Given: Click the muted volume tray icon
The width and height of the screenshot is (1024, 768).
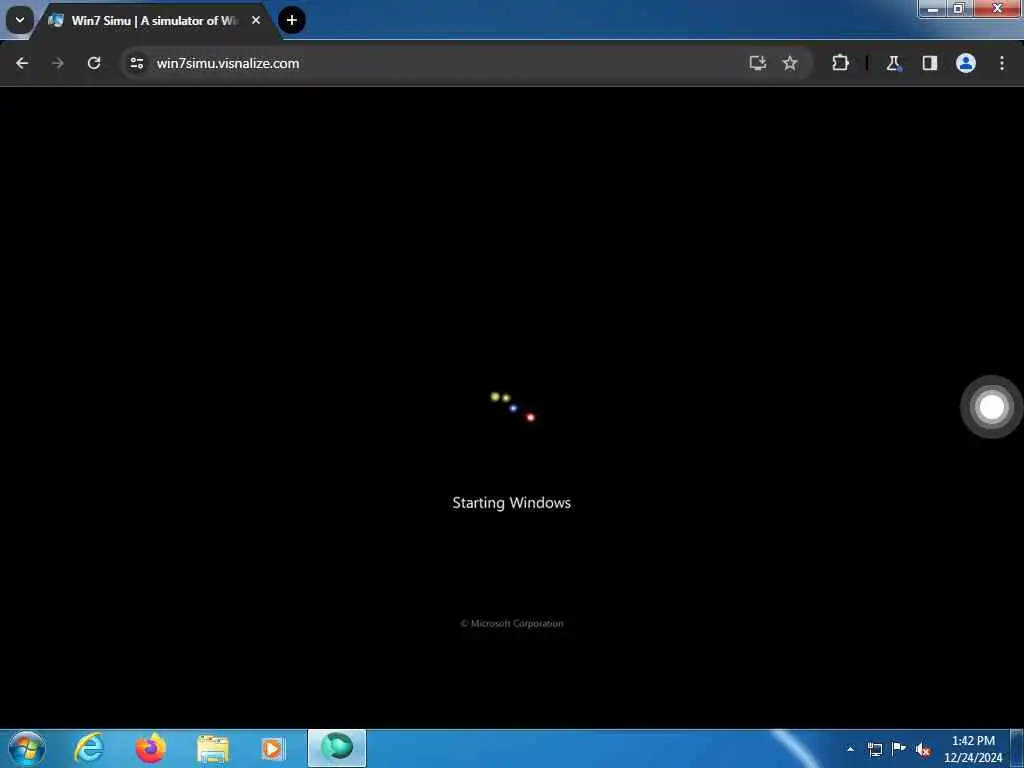Looking at the screenshot, I should [923, 750].
